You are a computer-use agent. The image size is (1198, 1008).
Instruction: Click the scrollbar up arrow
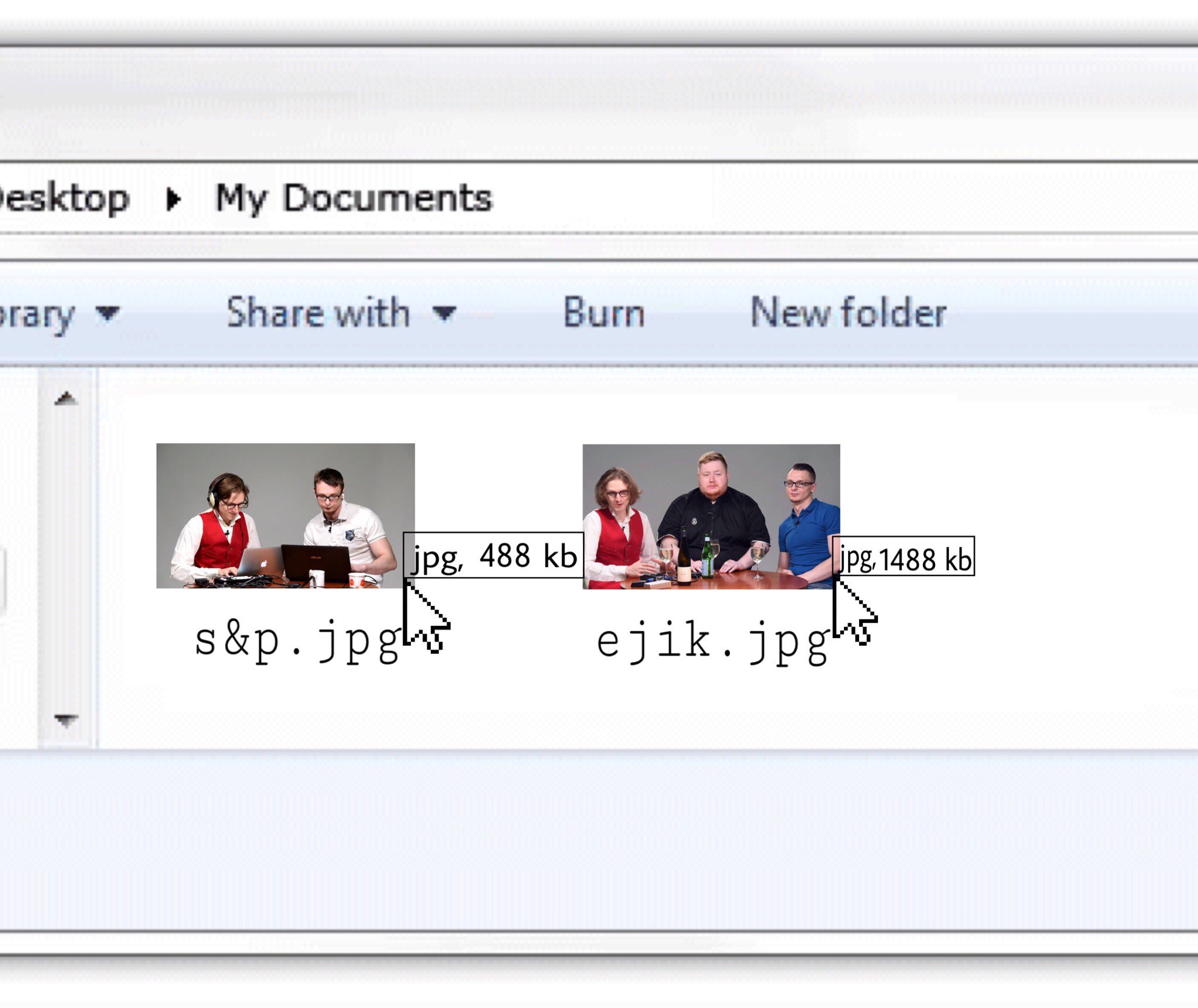[x=66, y=399]
